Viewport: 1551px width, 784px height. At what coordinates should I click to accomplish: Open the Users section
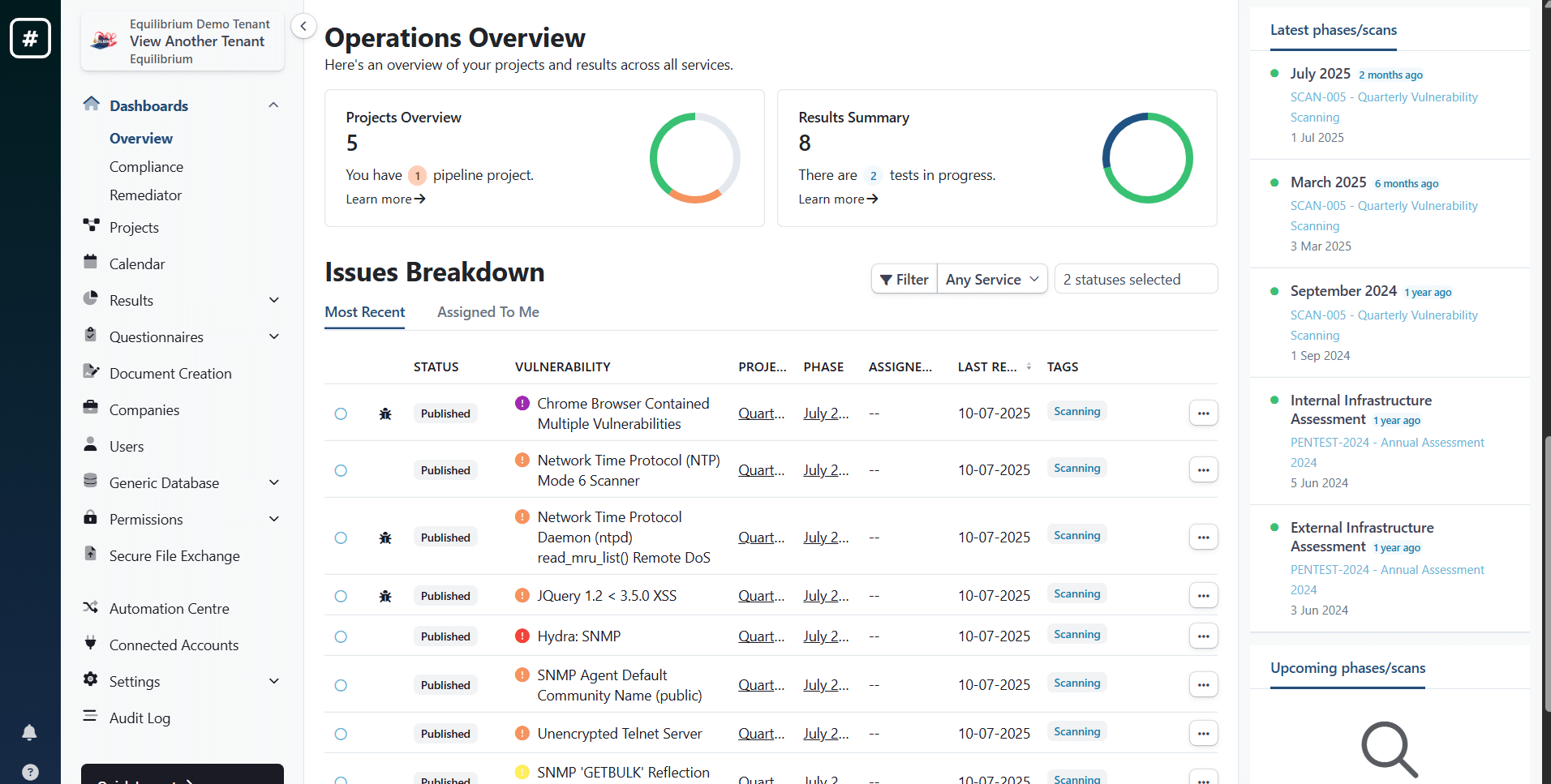coord(127,446)
